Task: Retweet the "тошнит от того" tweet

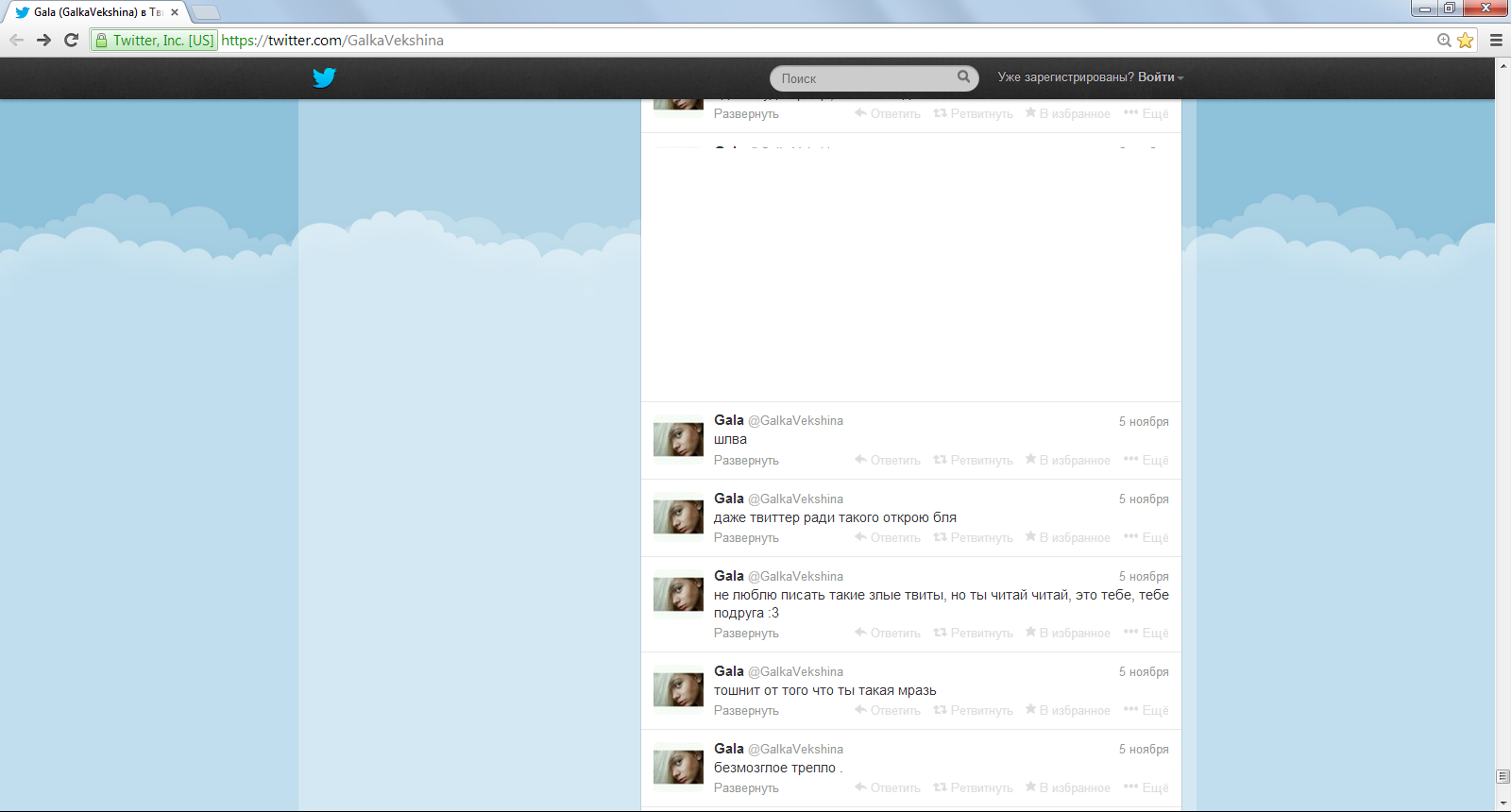Action: pos(973,710)
